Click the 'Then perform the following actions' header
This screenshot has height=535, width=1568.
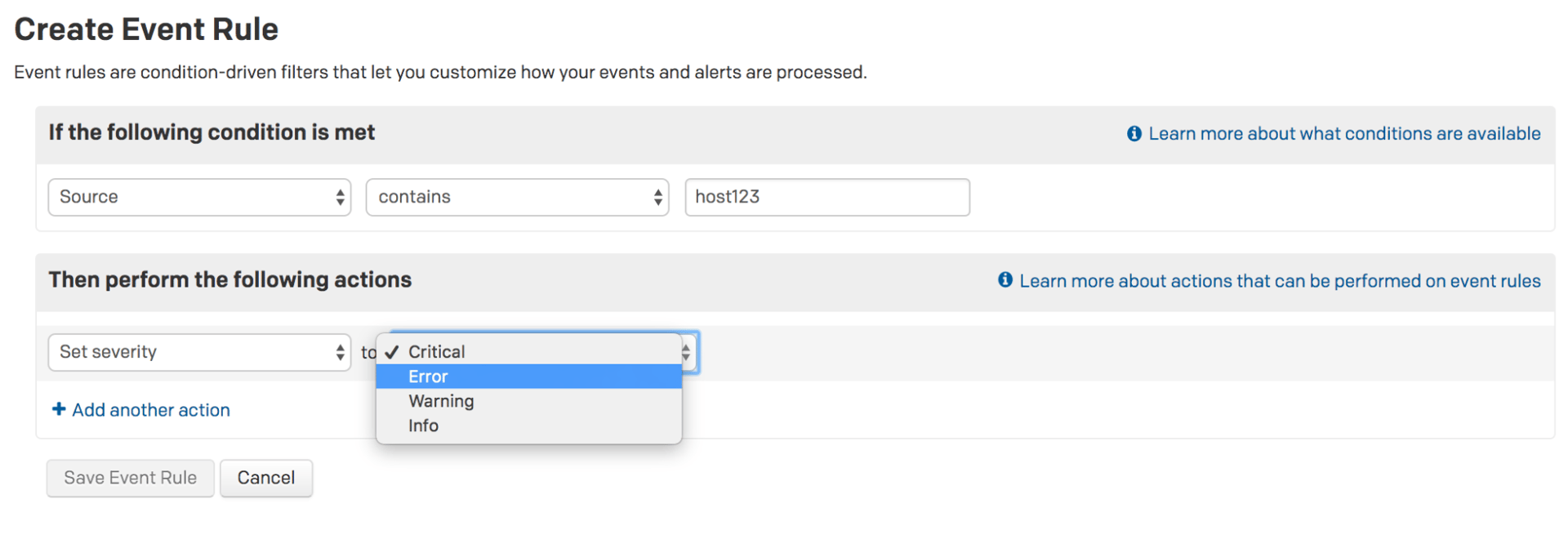coord(230,280)
